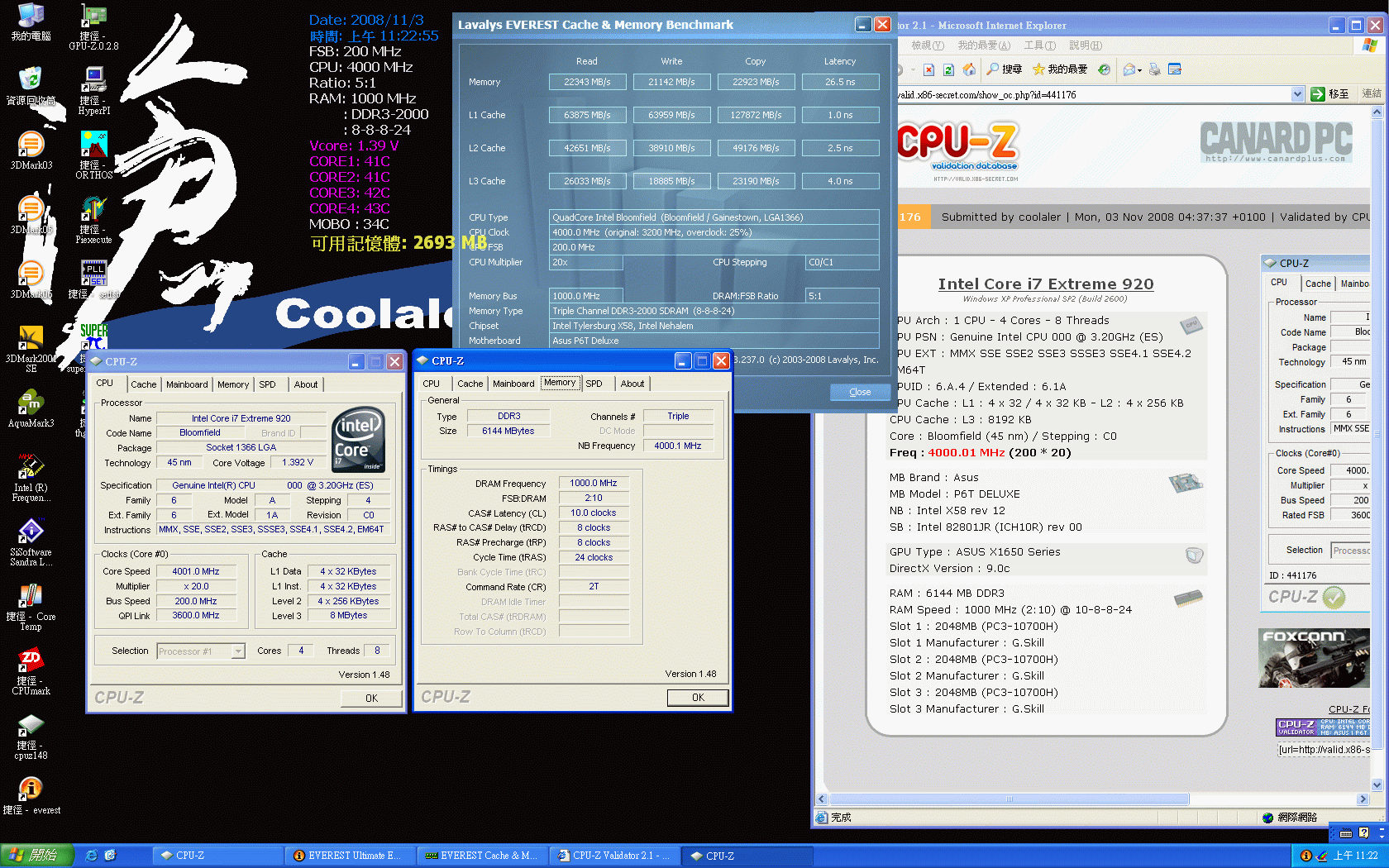Image resolution: width=1389 pixels, height=868 pixels.
Task: Click the Edit page icon in Internet Explorer toolbar
Action: coord(1175,69)
